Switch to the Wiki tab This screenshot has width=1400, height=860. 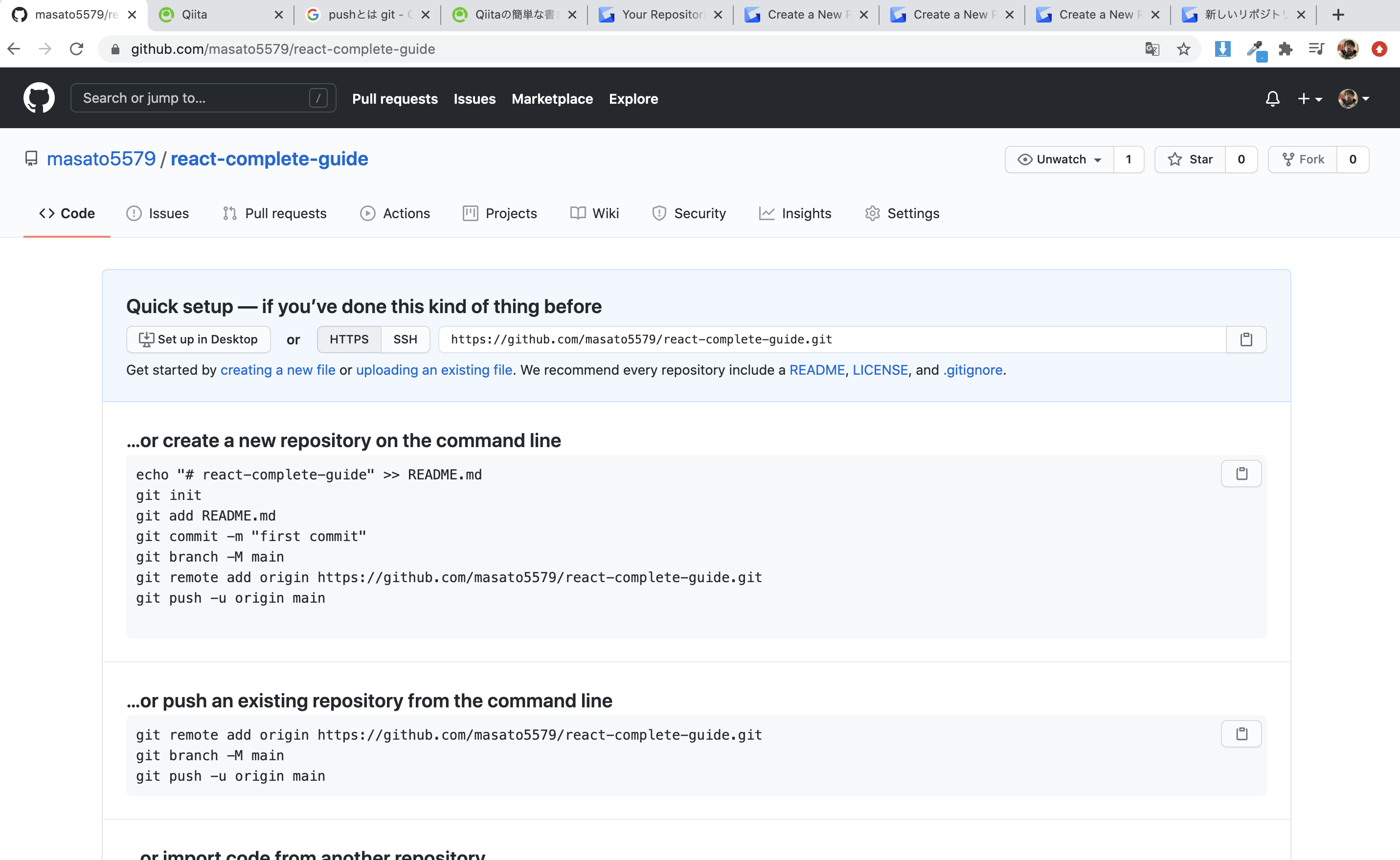click(x=595, y=213)
